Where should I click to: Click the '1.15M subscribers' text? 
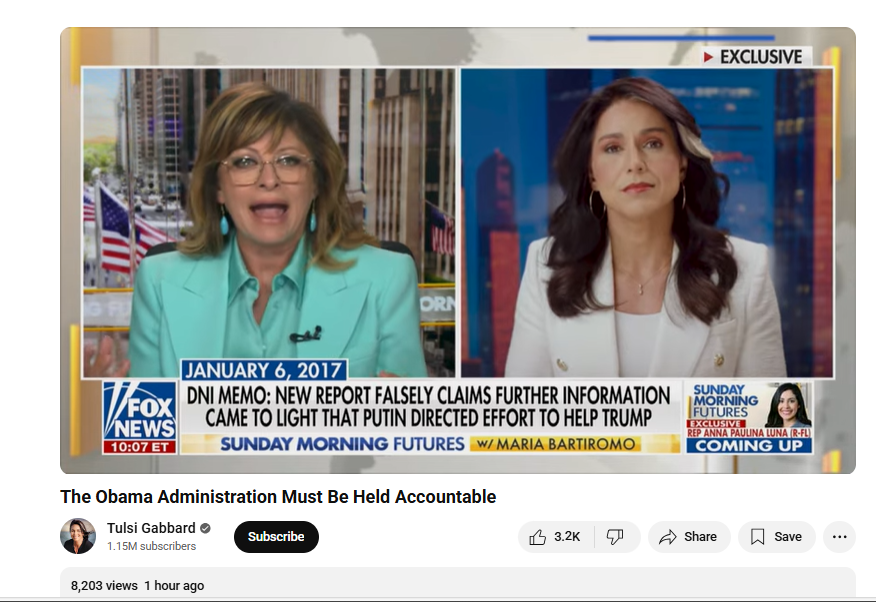coord(151,546)
